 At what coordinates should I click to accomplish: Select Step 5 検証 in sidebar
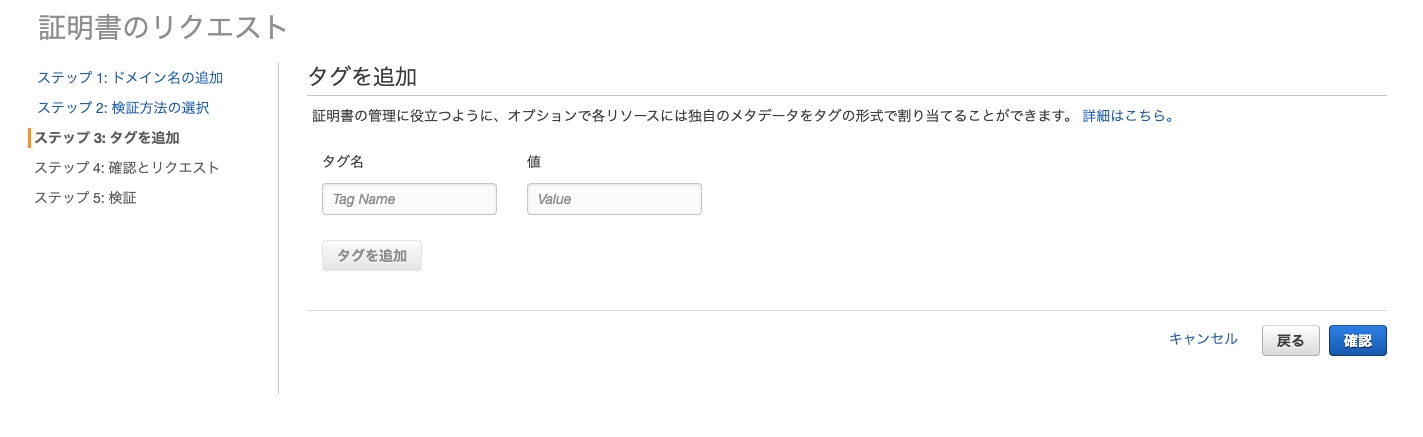click(86, 197)
